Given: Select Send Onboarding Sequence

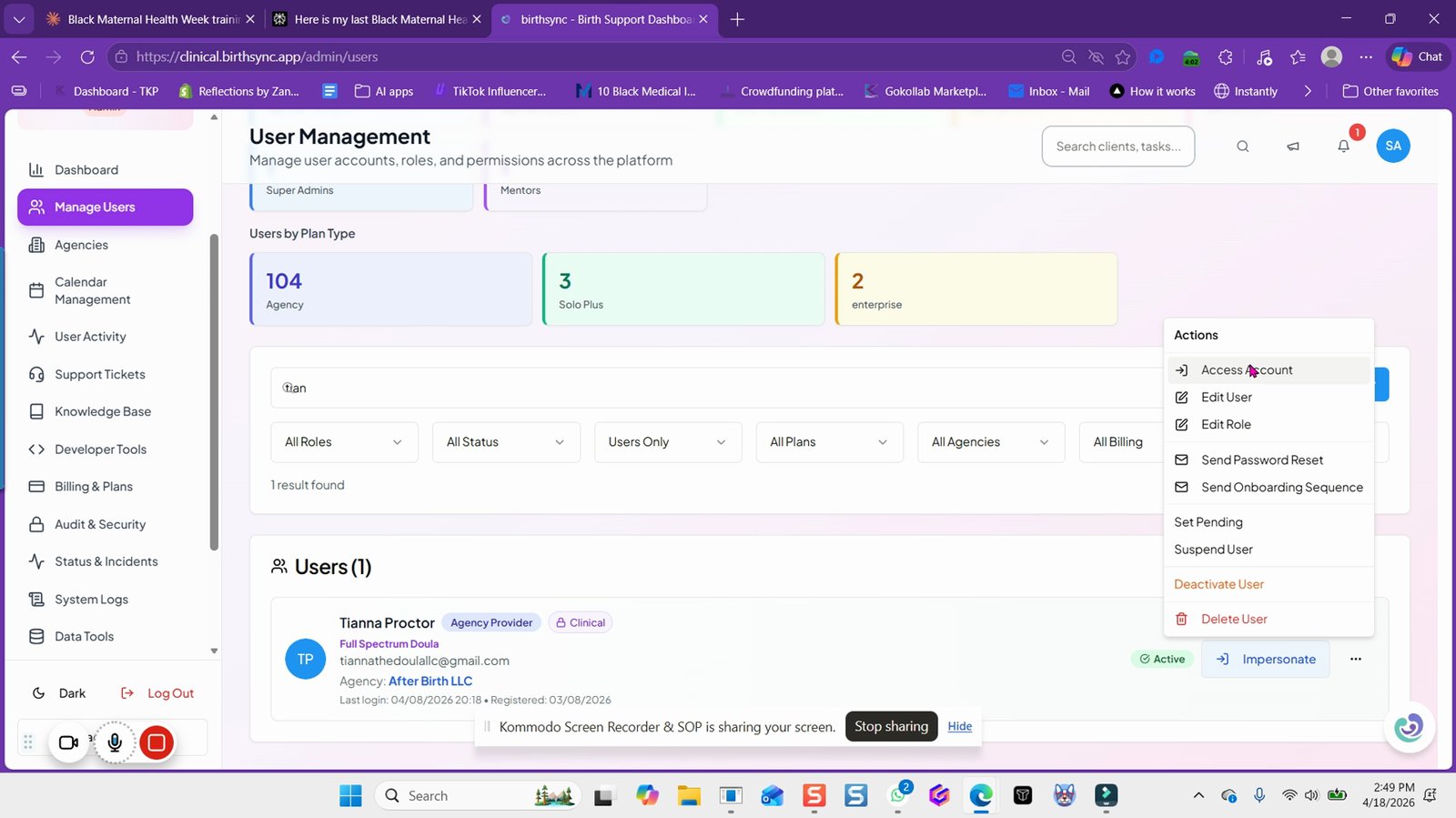Looking at the screenshot, I should (x=1269, y=488).
